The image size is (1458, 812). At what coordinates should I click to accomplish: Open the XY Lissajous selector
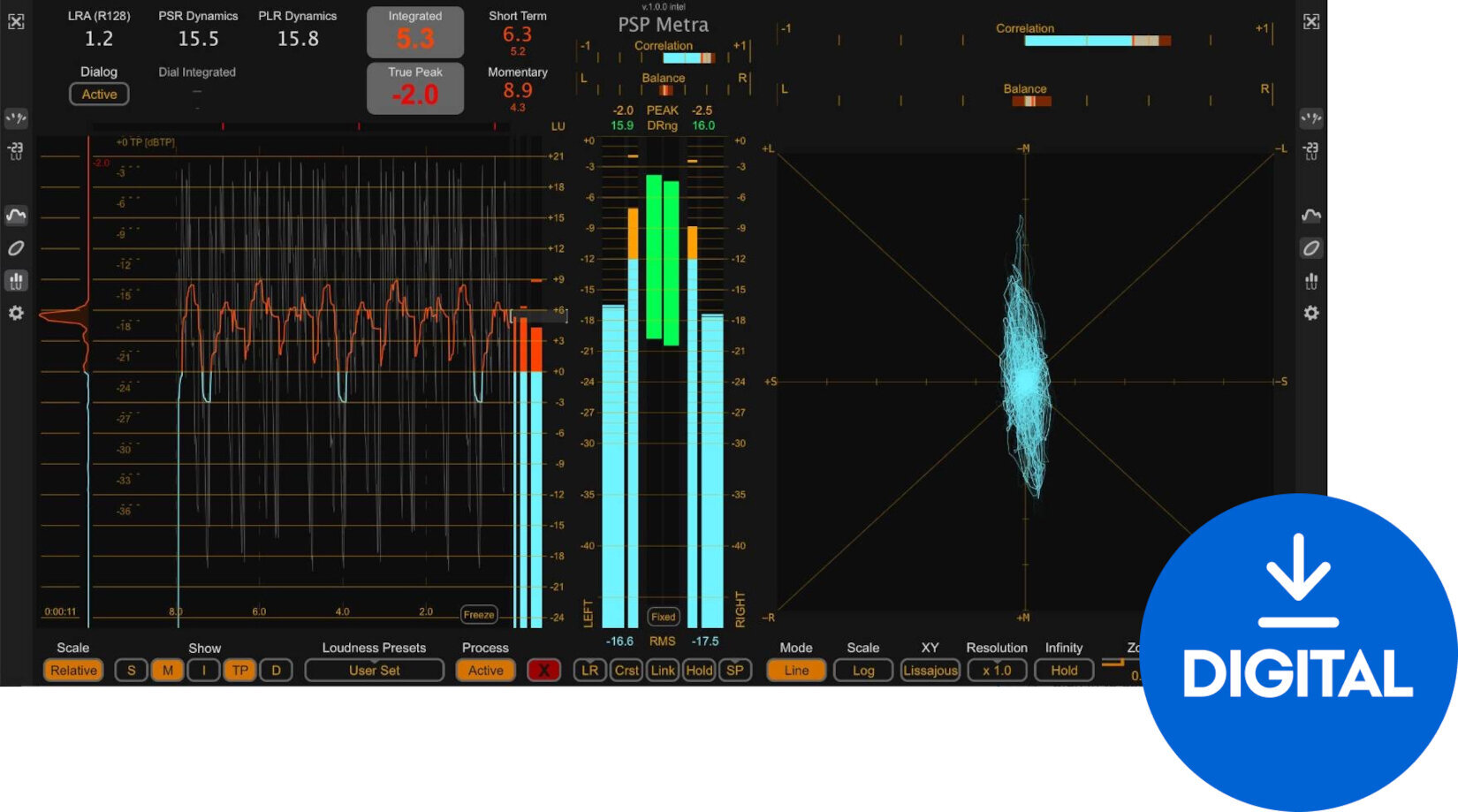click(x=930, y=670)
